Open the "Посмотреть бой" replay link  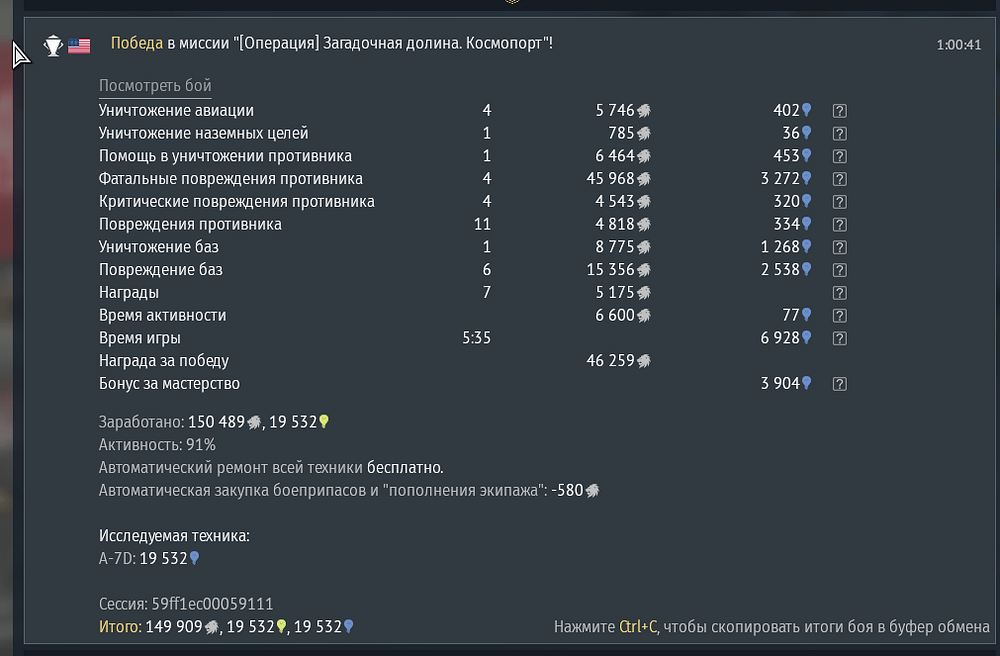click(x=155, y=86)
